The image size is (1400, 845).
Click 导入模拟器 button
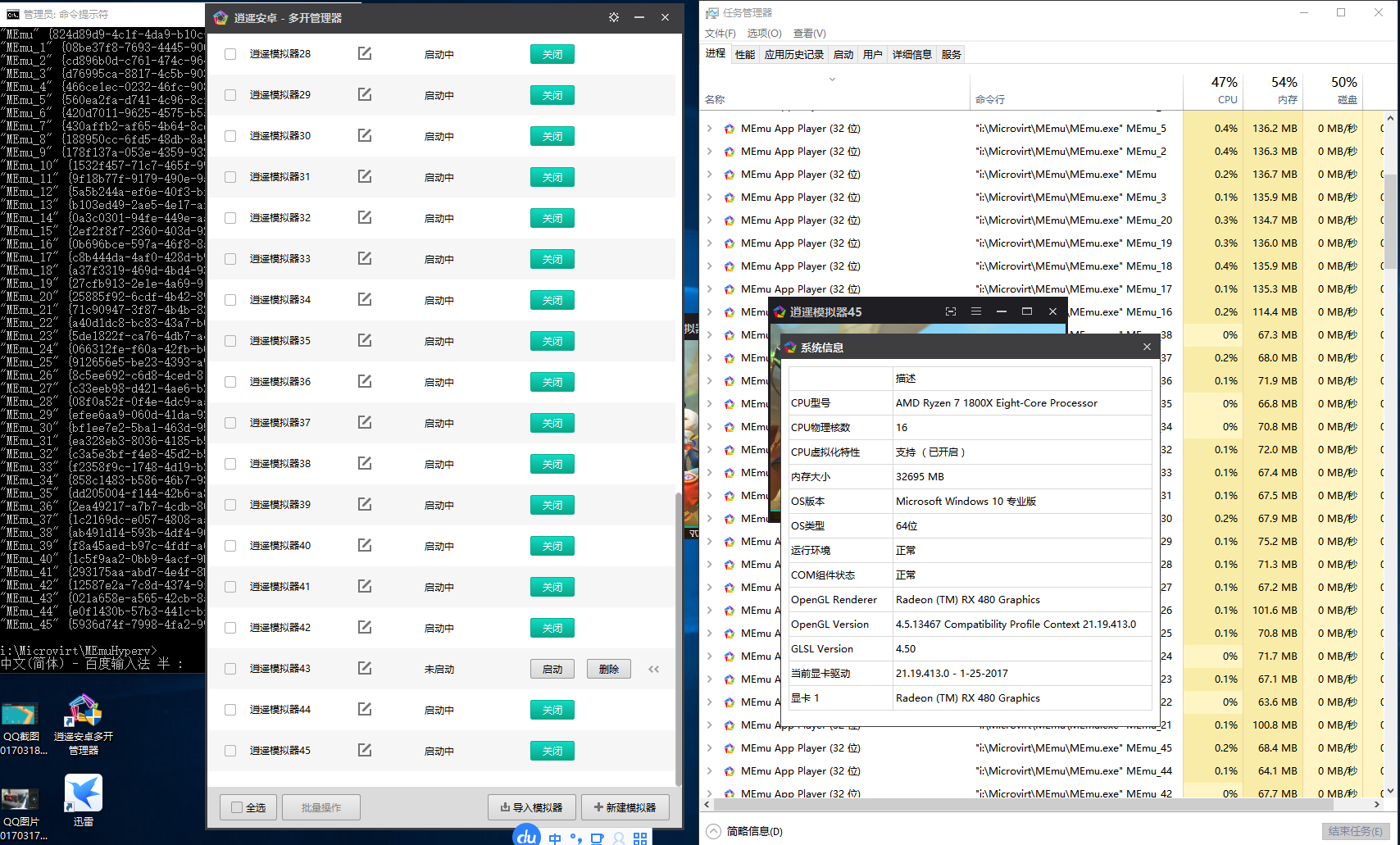532,807
